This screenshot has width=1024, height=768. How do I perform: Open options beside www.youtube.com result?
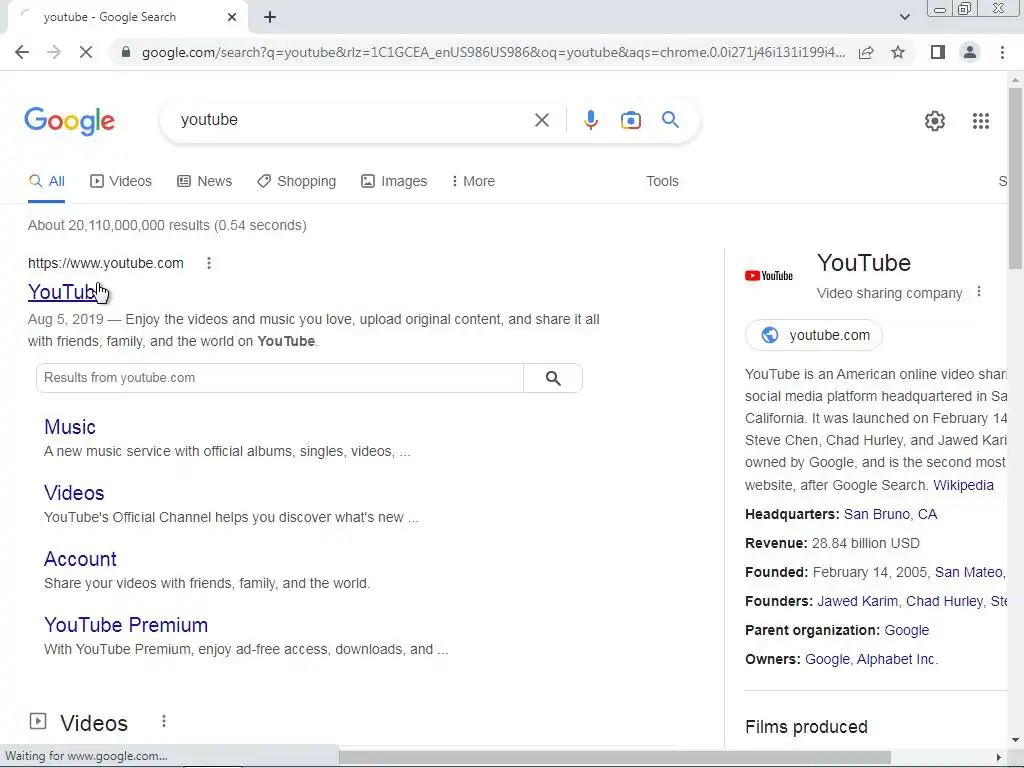pyautogui.click(x=209, y=263)
